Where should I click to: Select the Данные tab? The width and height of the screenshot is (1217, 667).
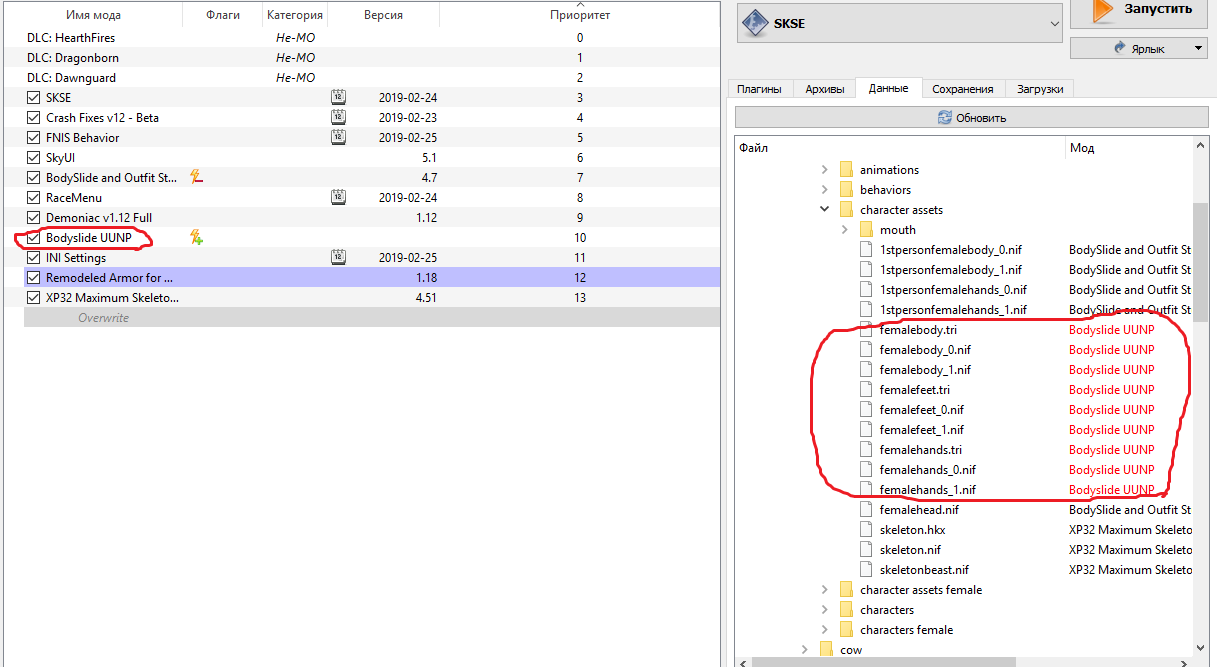tap(889, 88)
